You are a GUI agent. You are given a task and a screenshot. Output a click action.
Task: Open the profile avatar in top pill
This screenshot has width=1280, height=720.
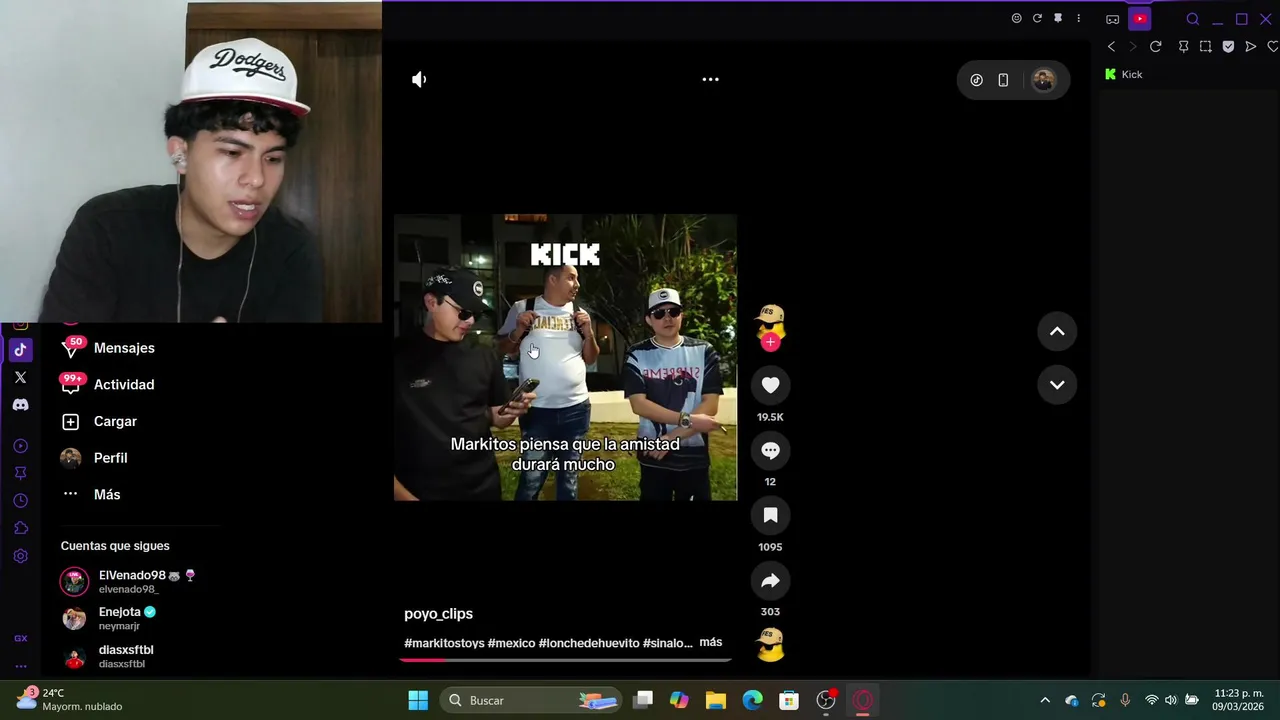1043,80
